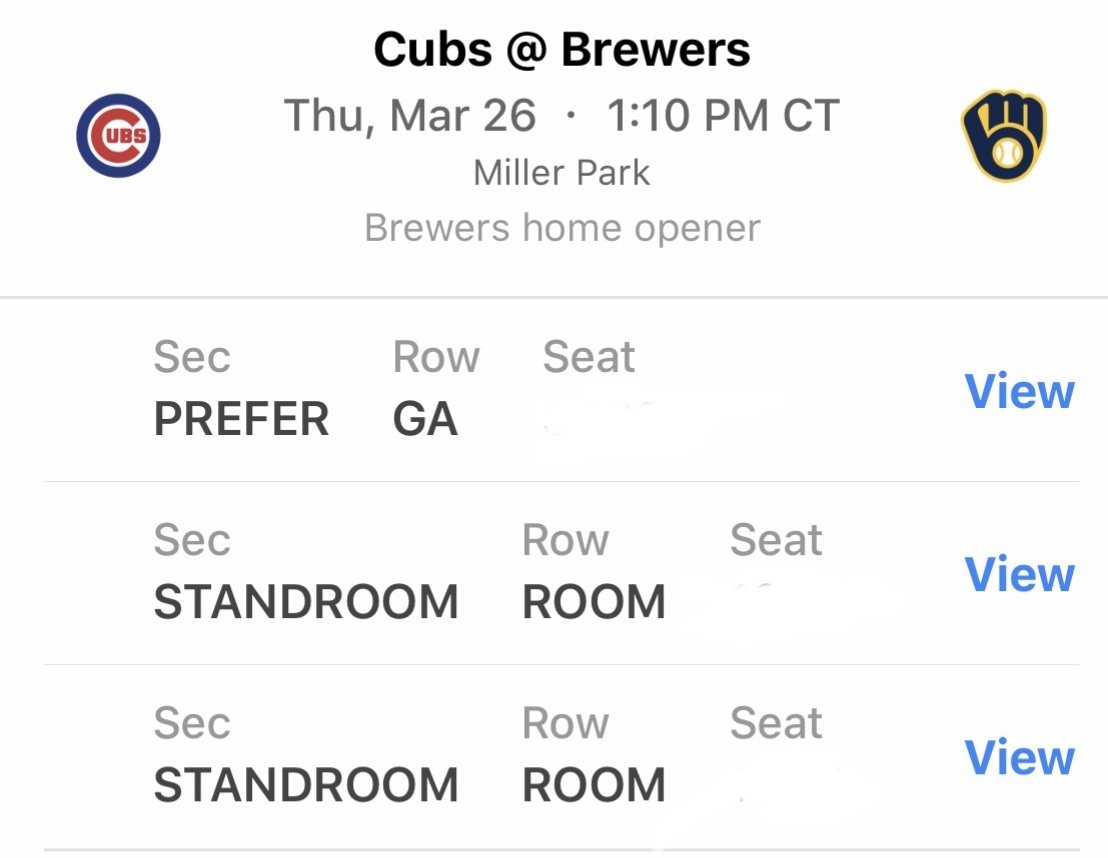This screenshot has height=858, width=1108.
Task: Select STANDROOM section in the third ticket
Action: tap(306, 785)
